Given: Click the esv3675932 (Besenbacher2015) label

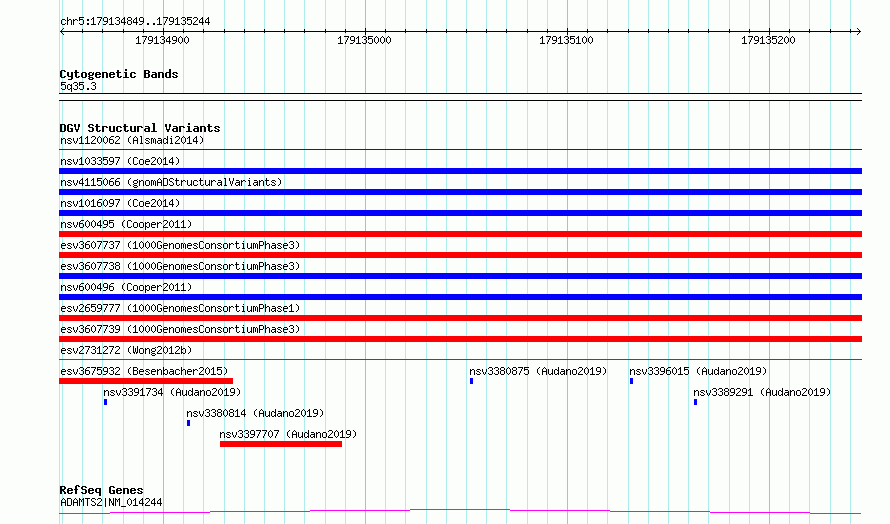Looking at the screenshot, I should point(144,371).
